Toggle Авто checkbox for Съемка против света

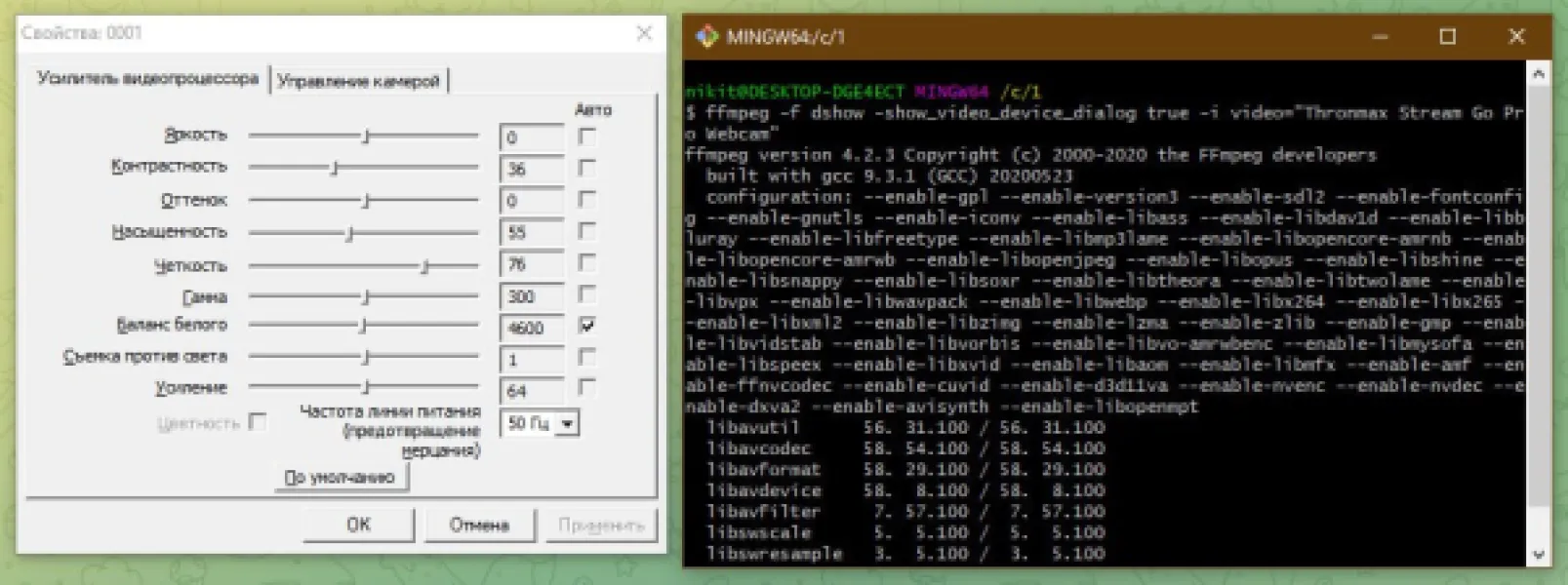[586, 357]
